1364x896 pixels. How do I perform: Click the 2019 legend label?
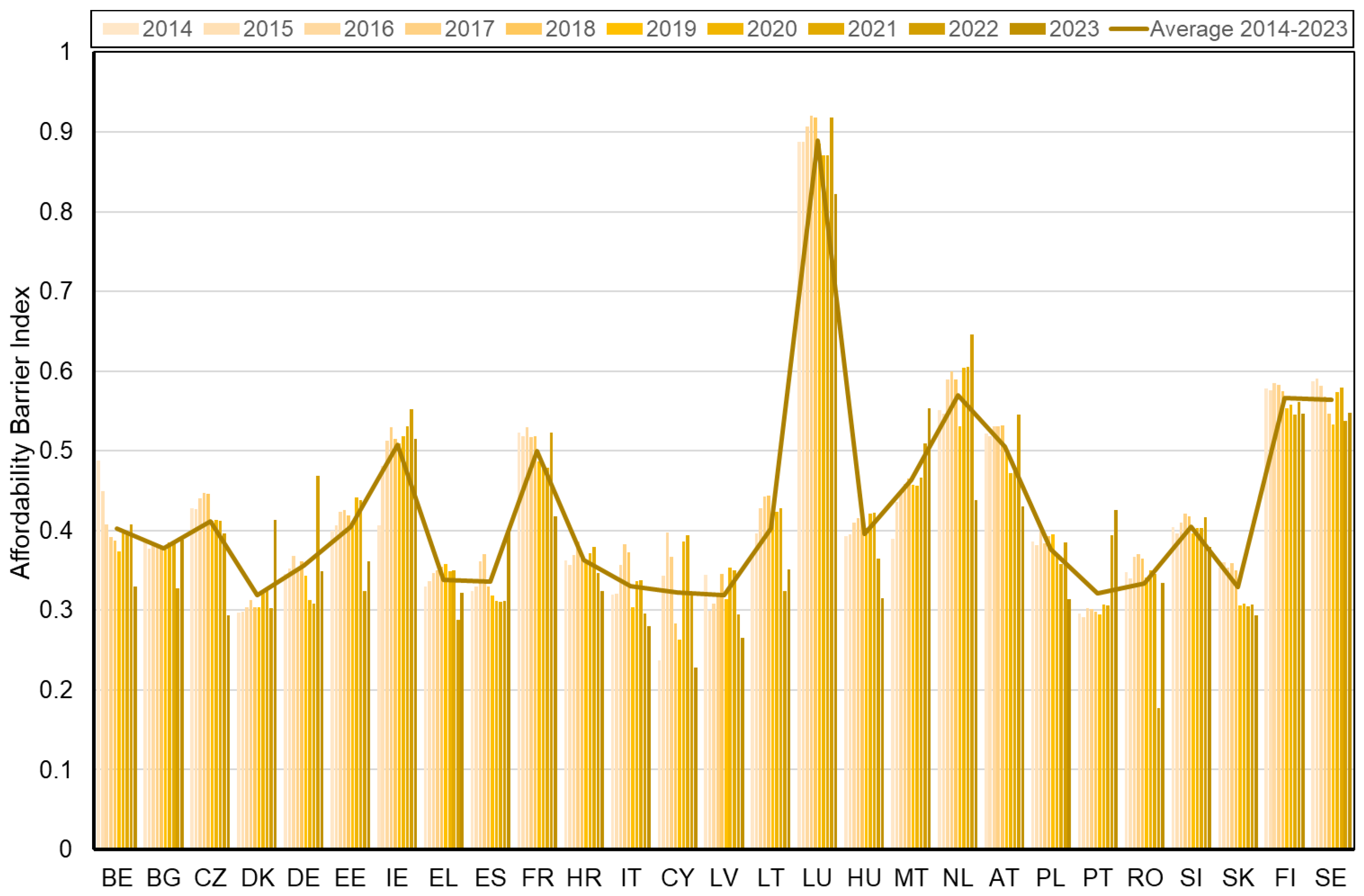click(671, 28)
